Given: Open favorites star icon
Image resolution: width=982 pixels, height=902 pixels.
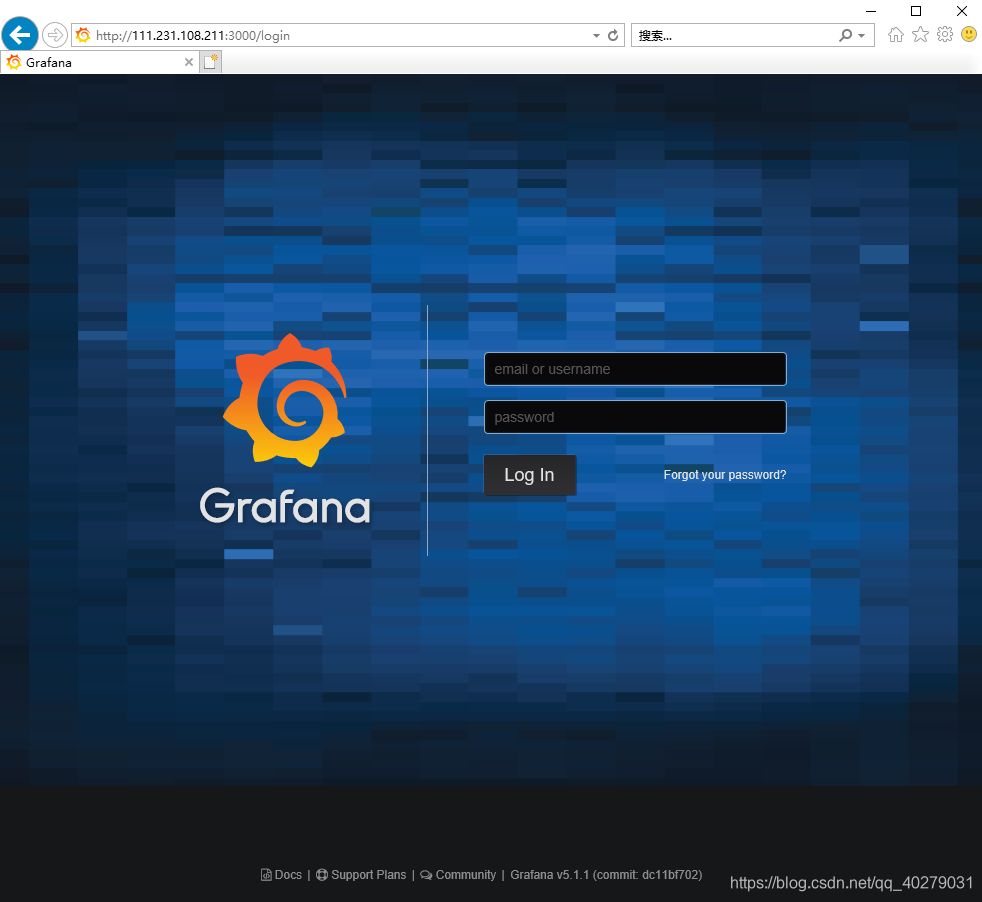Looking at the screenshot, I should pos(920,34).
